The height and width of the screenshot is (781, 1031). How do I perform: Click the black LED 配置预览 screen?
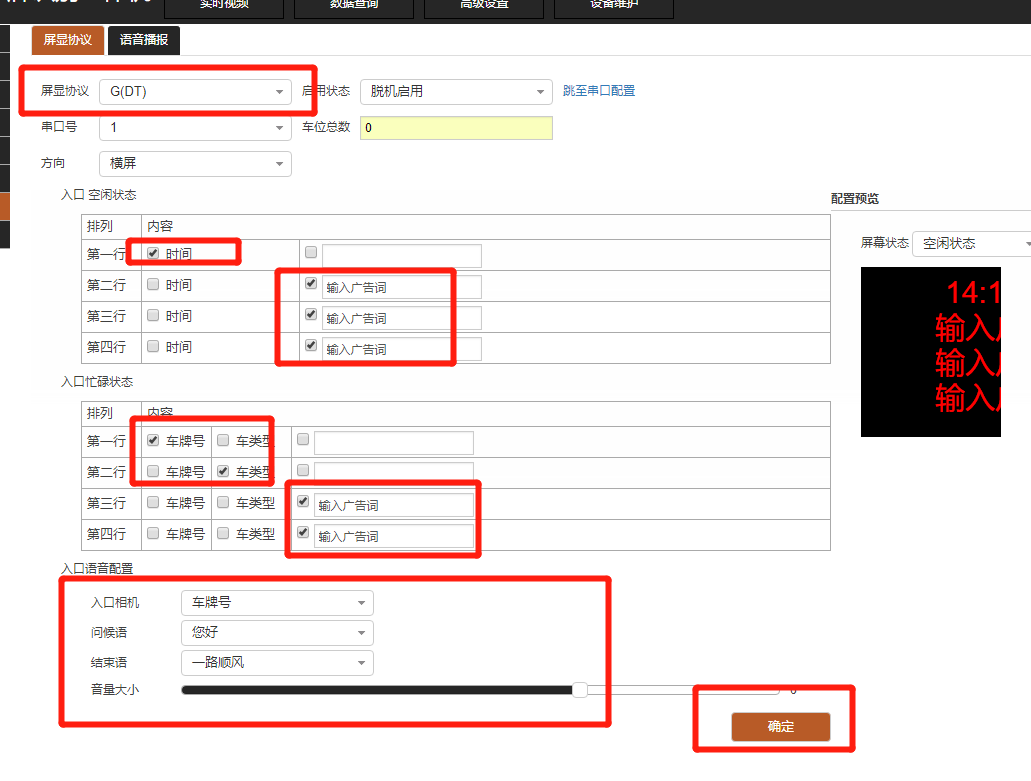click(930, 352)
